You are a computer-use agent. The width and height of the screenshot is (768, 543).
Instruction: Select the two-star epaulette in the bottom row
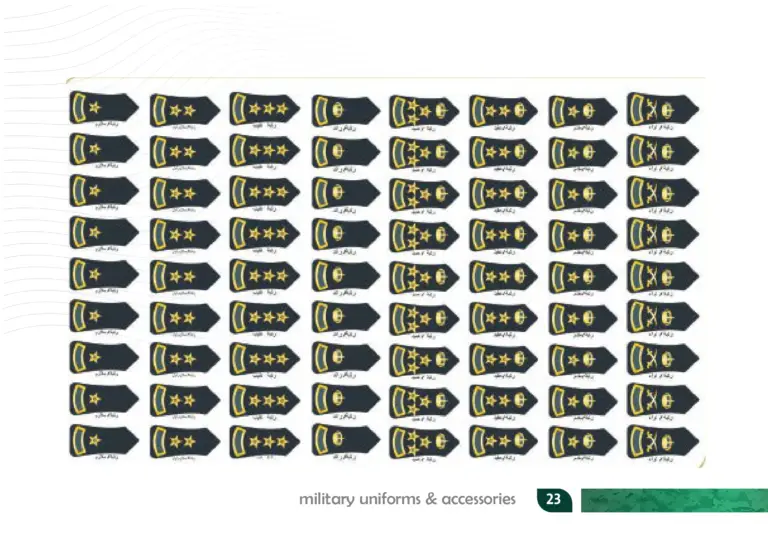[x=184, y=440]
